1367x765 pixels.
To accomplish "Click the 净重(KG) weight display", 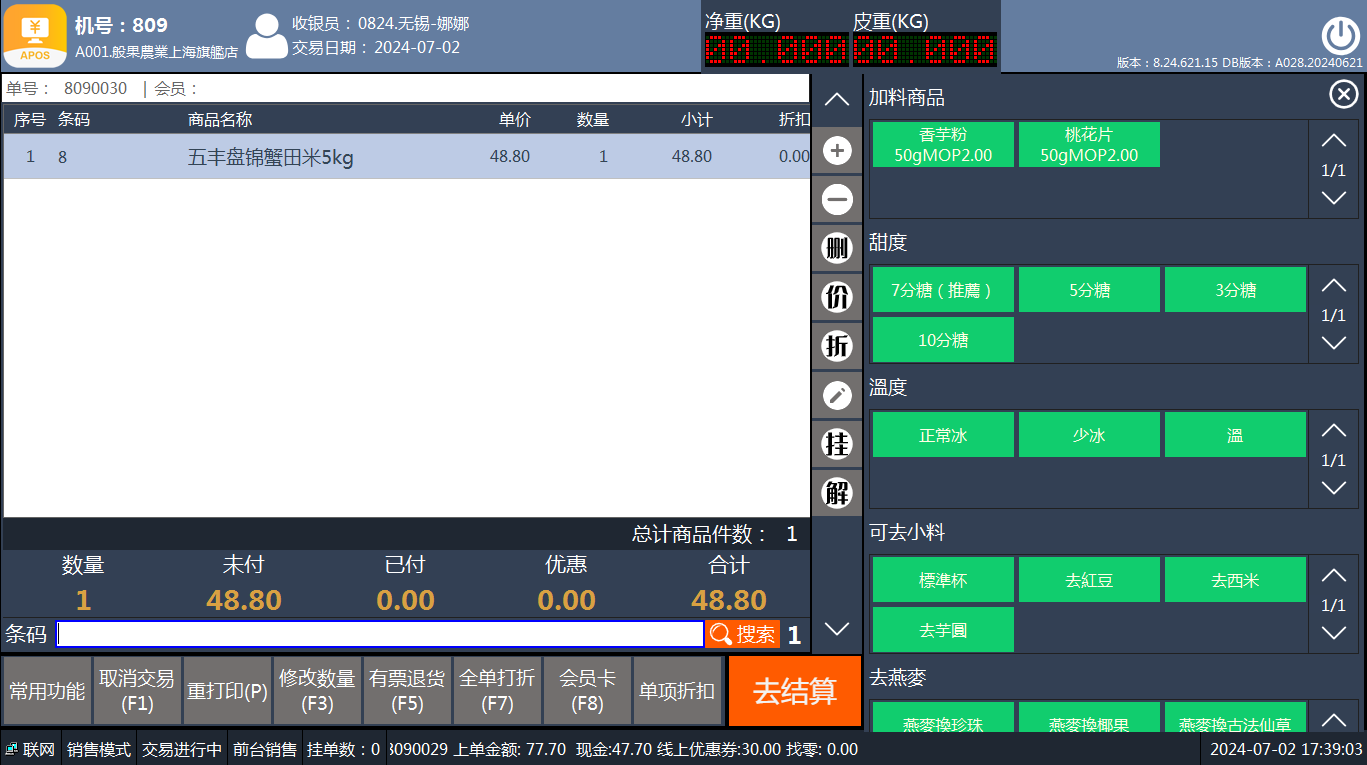I will pyautogui.click(x=775, y=49).
